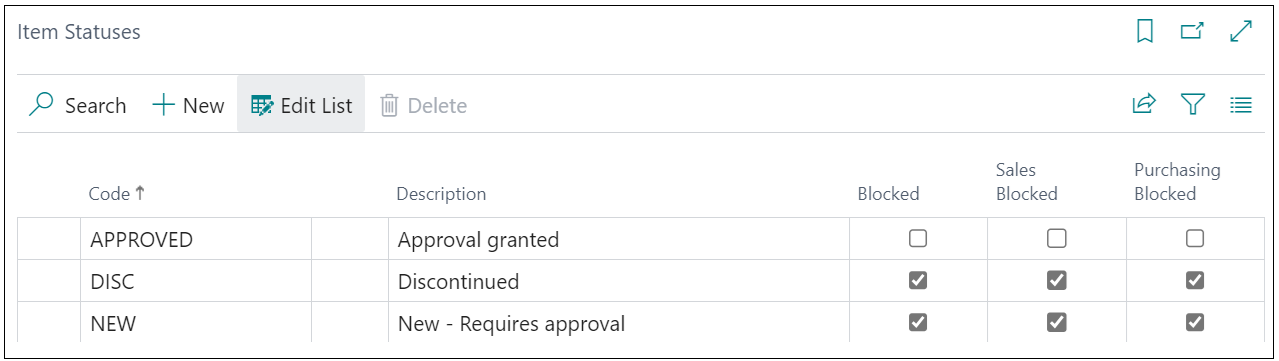
Task: Open the Description column header menu
Action: click(x=441, y=194)
